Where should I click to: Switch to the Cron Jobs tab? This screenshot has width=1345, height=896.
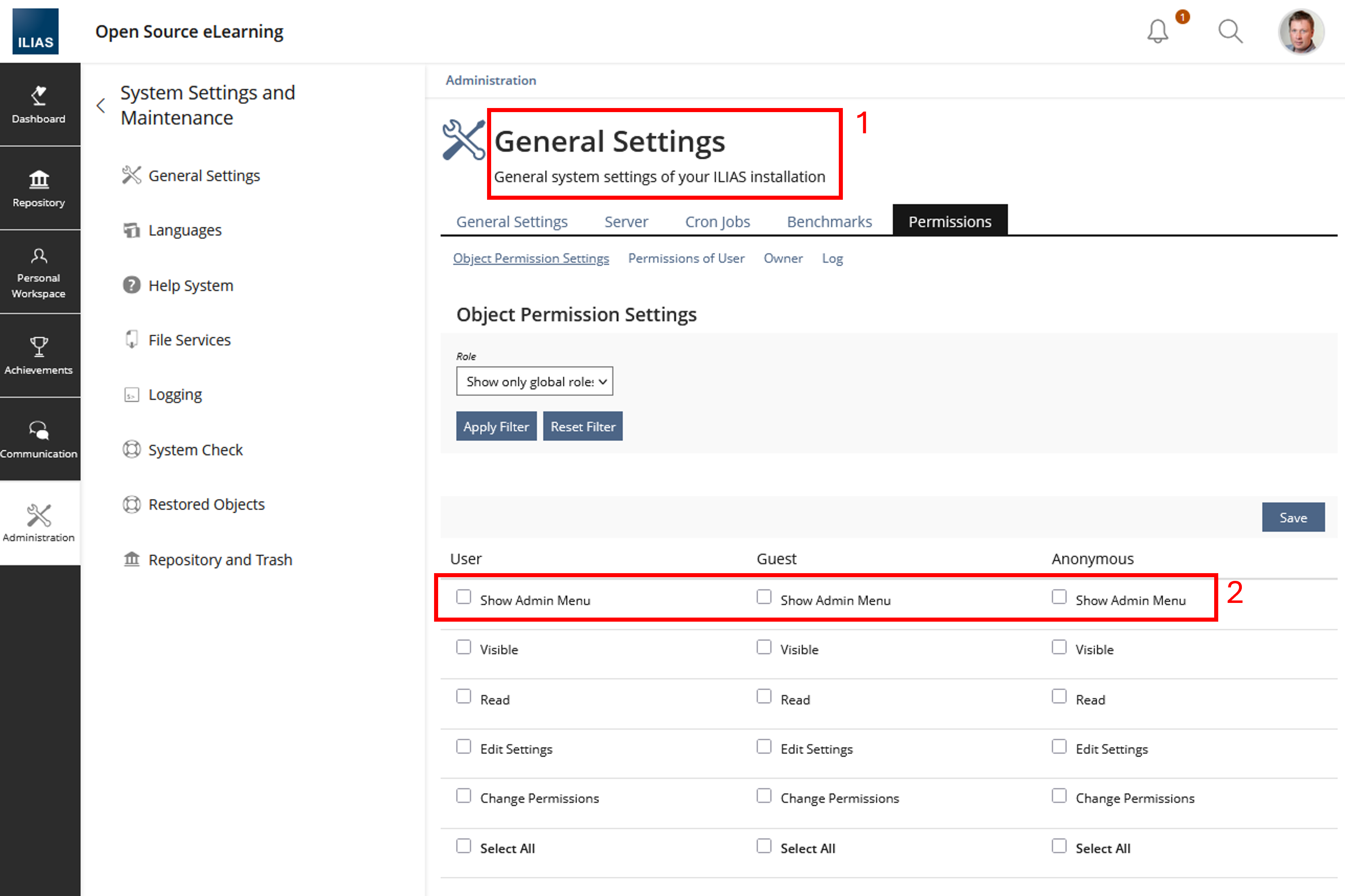(717, 222)
